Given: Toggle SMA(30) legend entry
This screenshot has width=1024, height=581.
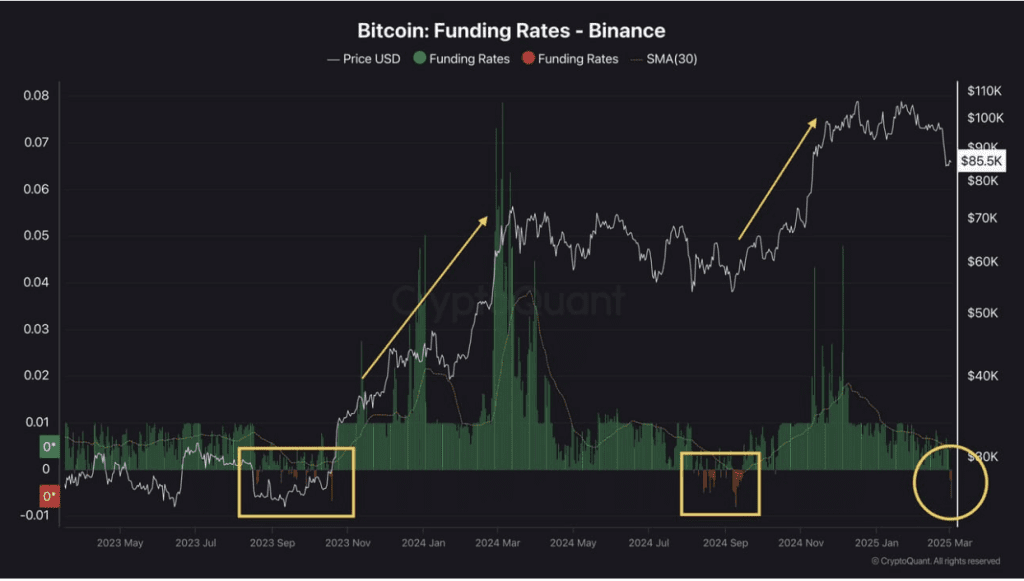Looking at the screenshot, I should [x=664, y=59].
